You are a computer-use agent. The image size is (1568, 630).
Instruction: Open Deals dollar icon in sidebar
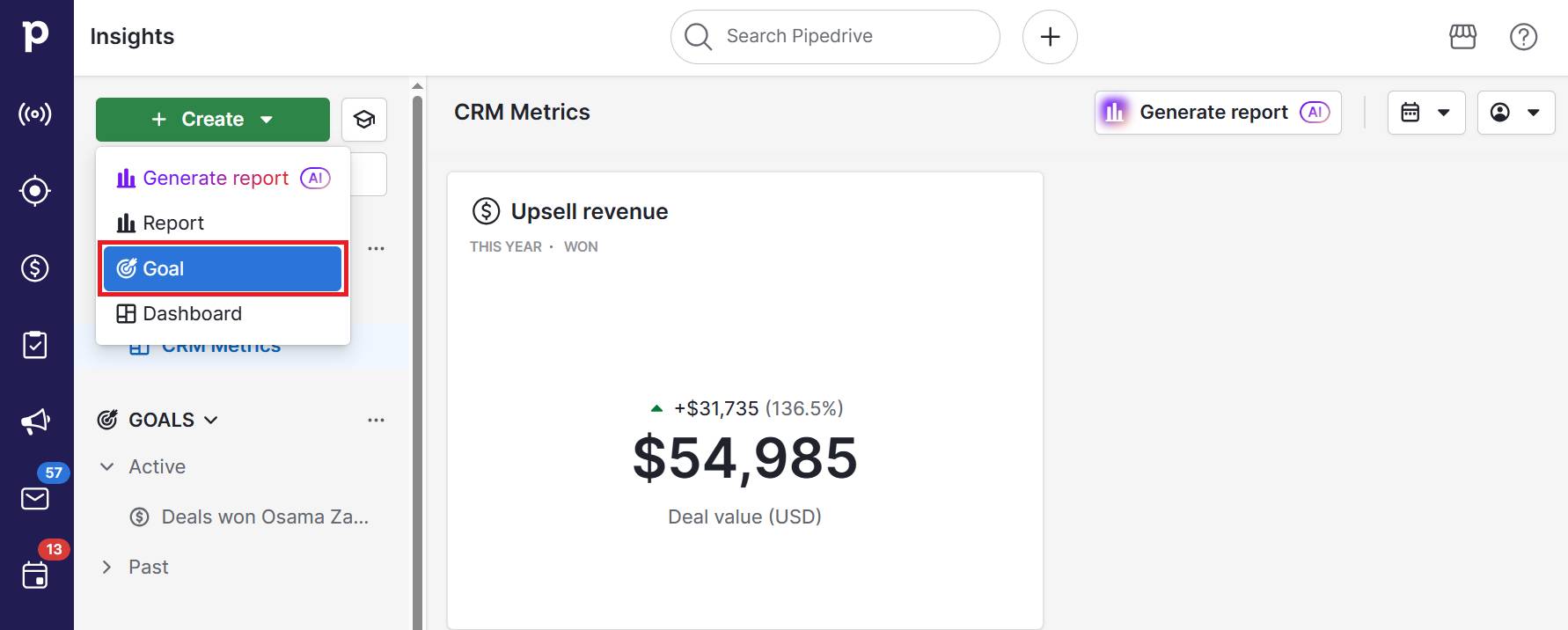click(x=35, y=267)
